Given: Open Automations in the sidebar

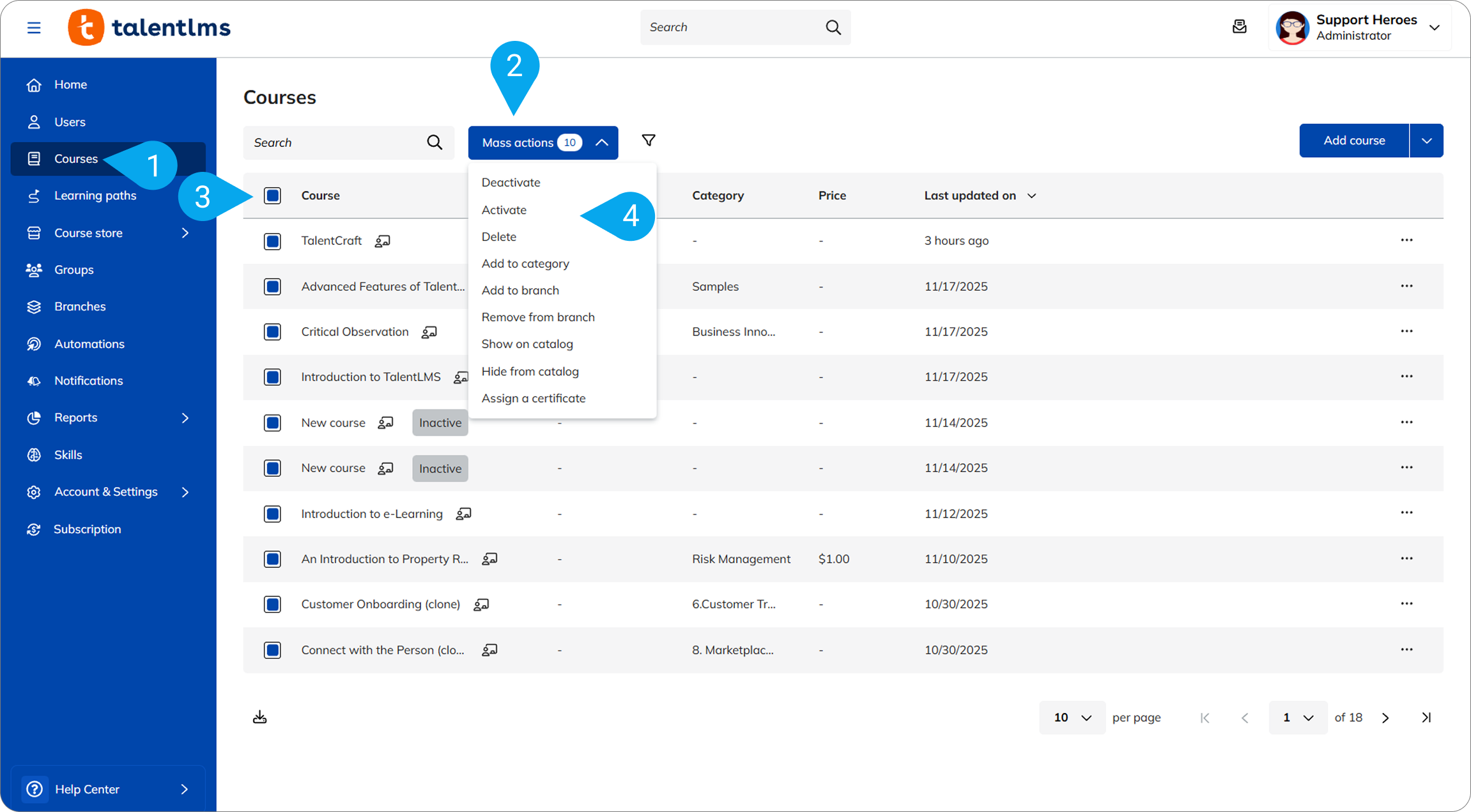Looking at the screenshot, I should pos(89,344).
